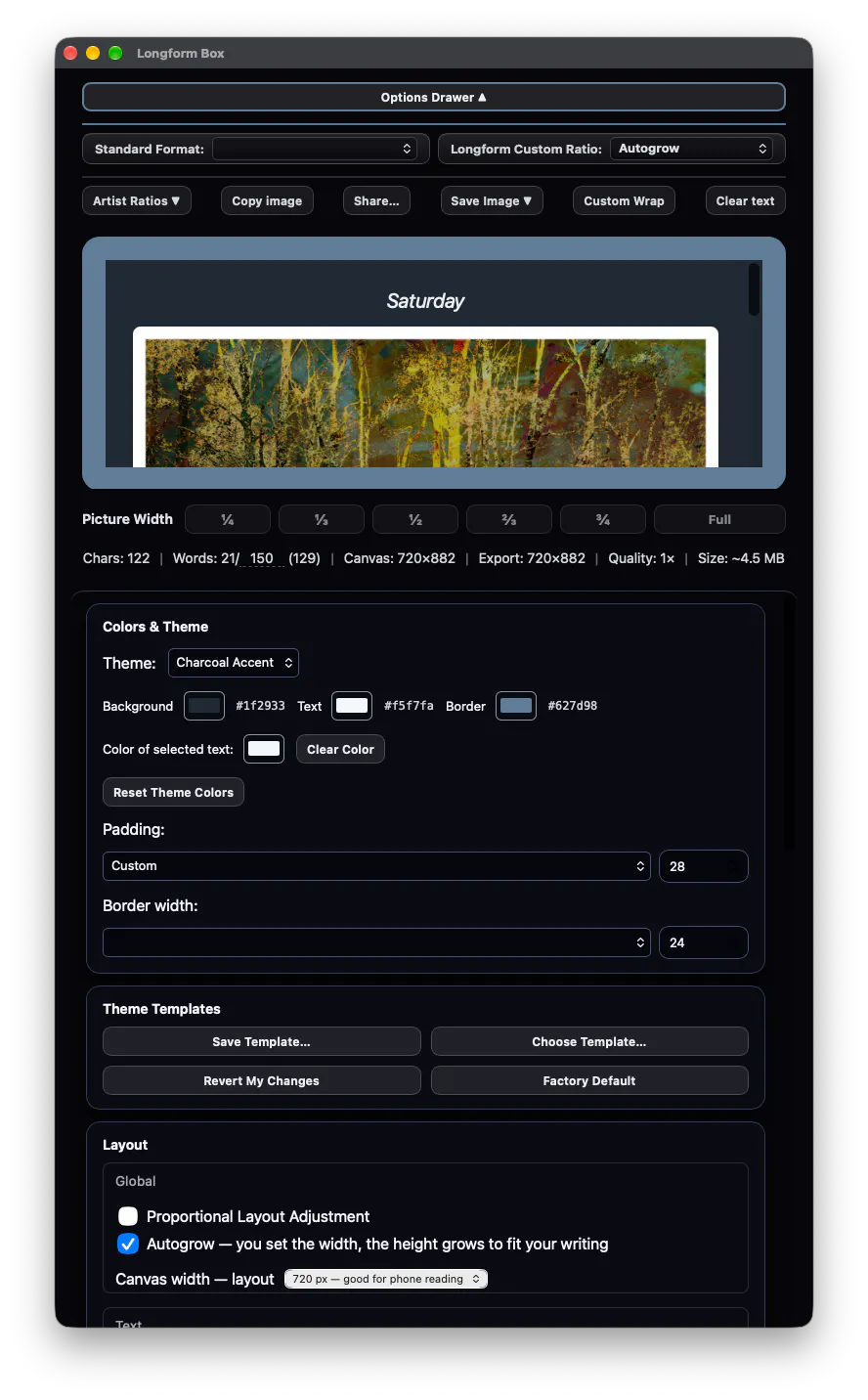Set picture width to one half
Image resolution: width=868 pixels, height=1400 pixels.
click(415, 519)
